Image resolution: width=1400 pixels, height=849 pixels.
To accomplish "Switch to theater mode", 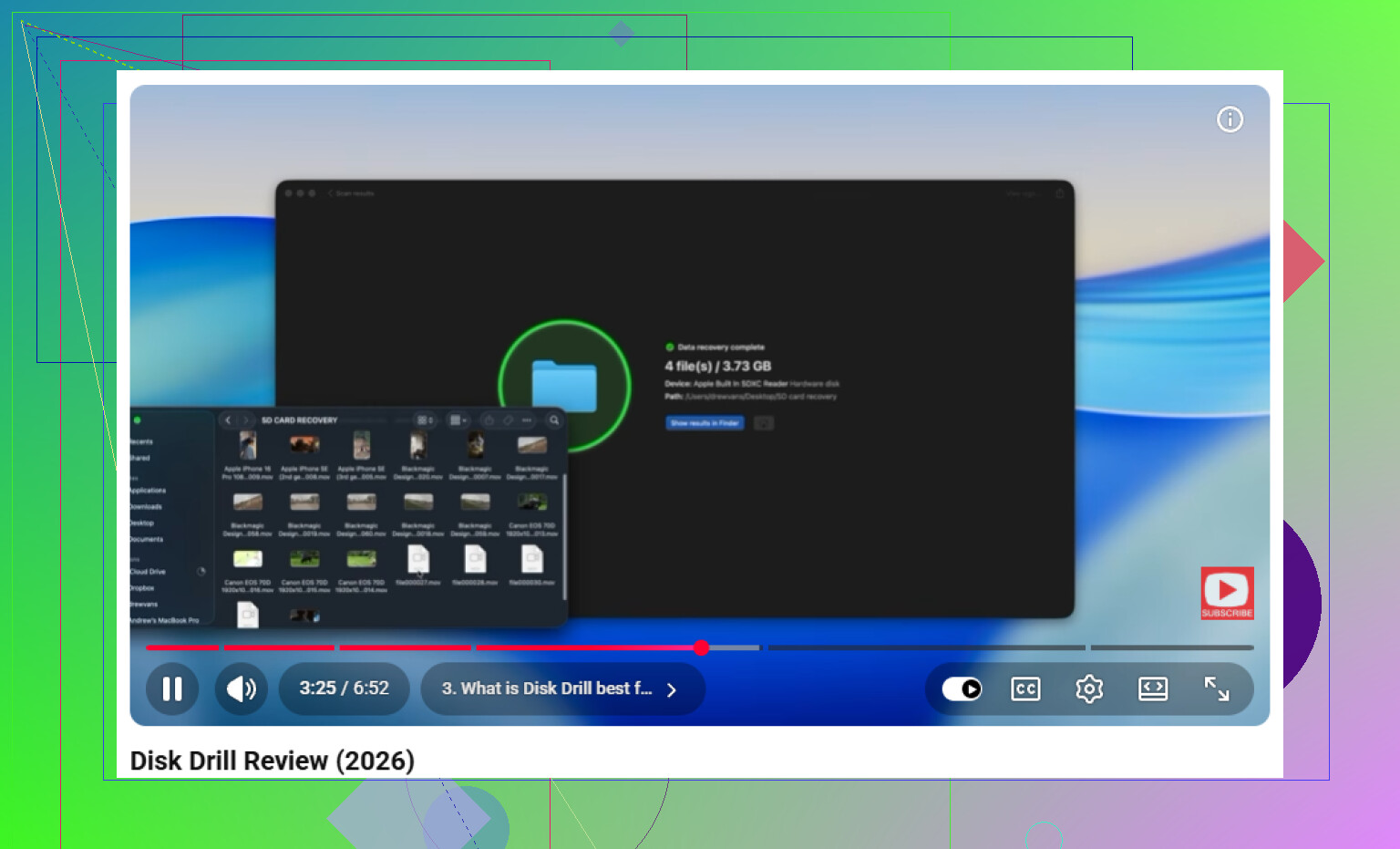I will pos(1153,689).
